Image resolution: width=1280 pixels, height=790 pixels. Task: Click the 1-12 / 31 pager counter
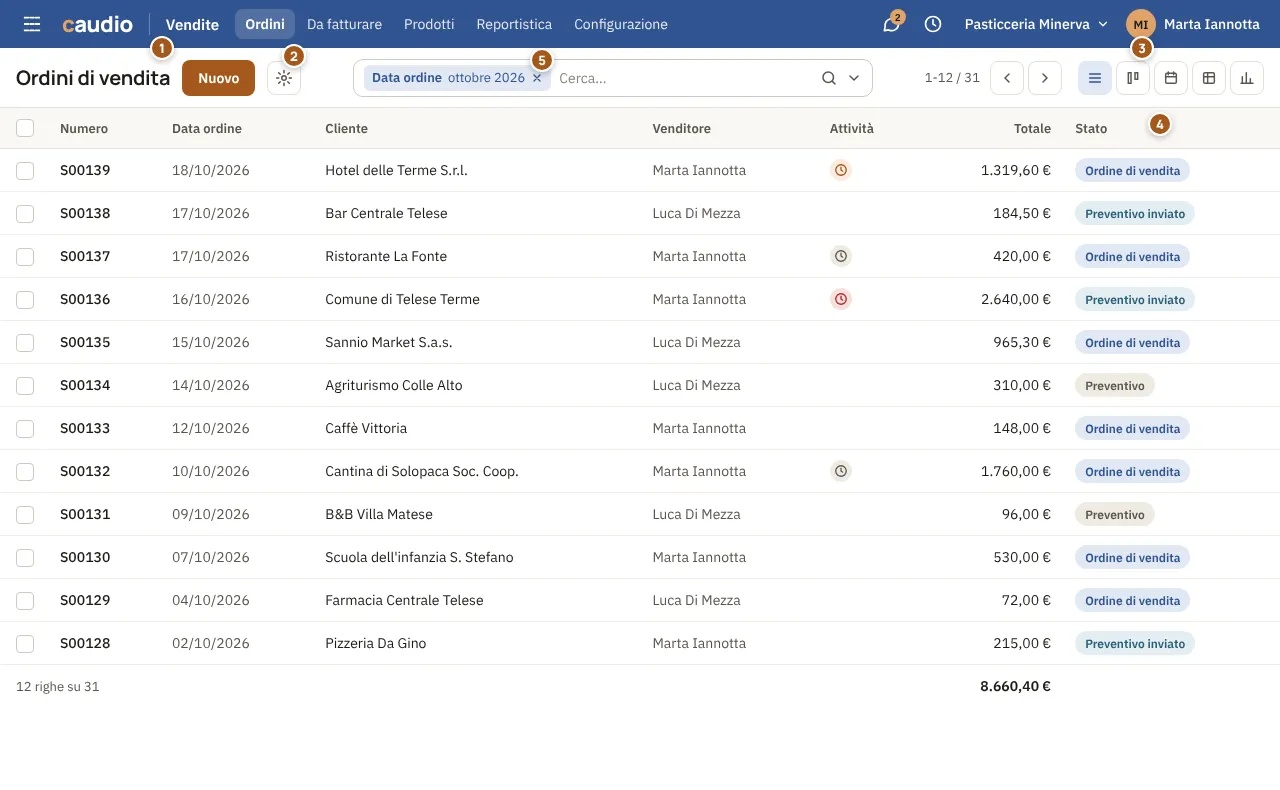click(952, 78)
